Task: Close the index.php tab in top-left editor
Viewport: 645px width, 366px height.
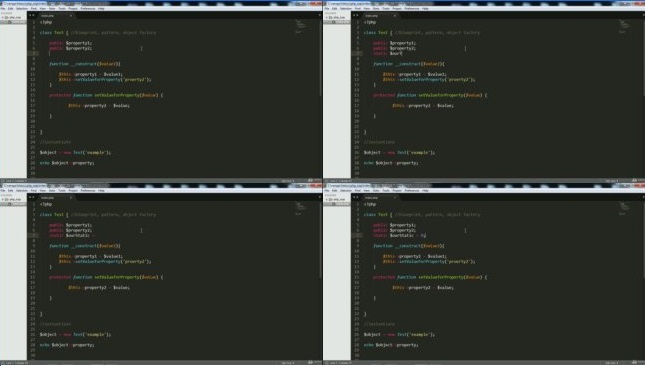Action: point(71,16)
